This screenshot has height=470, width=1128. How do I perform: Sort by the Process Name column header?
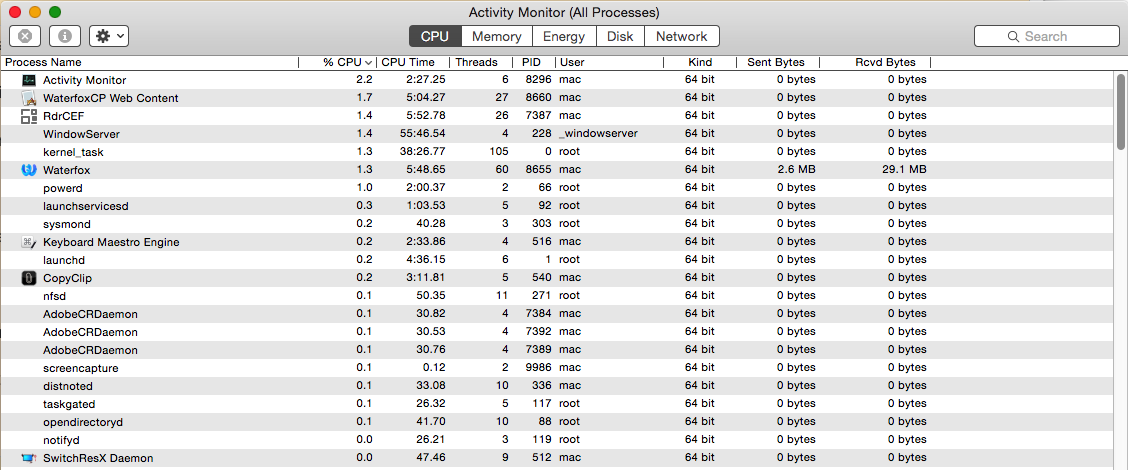[x=150, y=63]
